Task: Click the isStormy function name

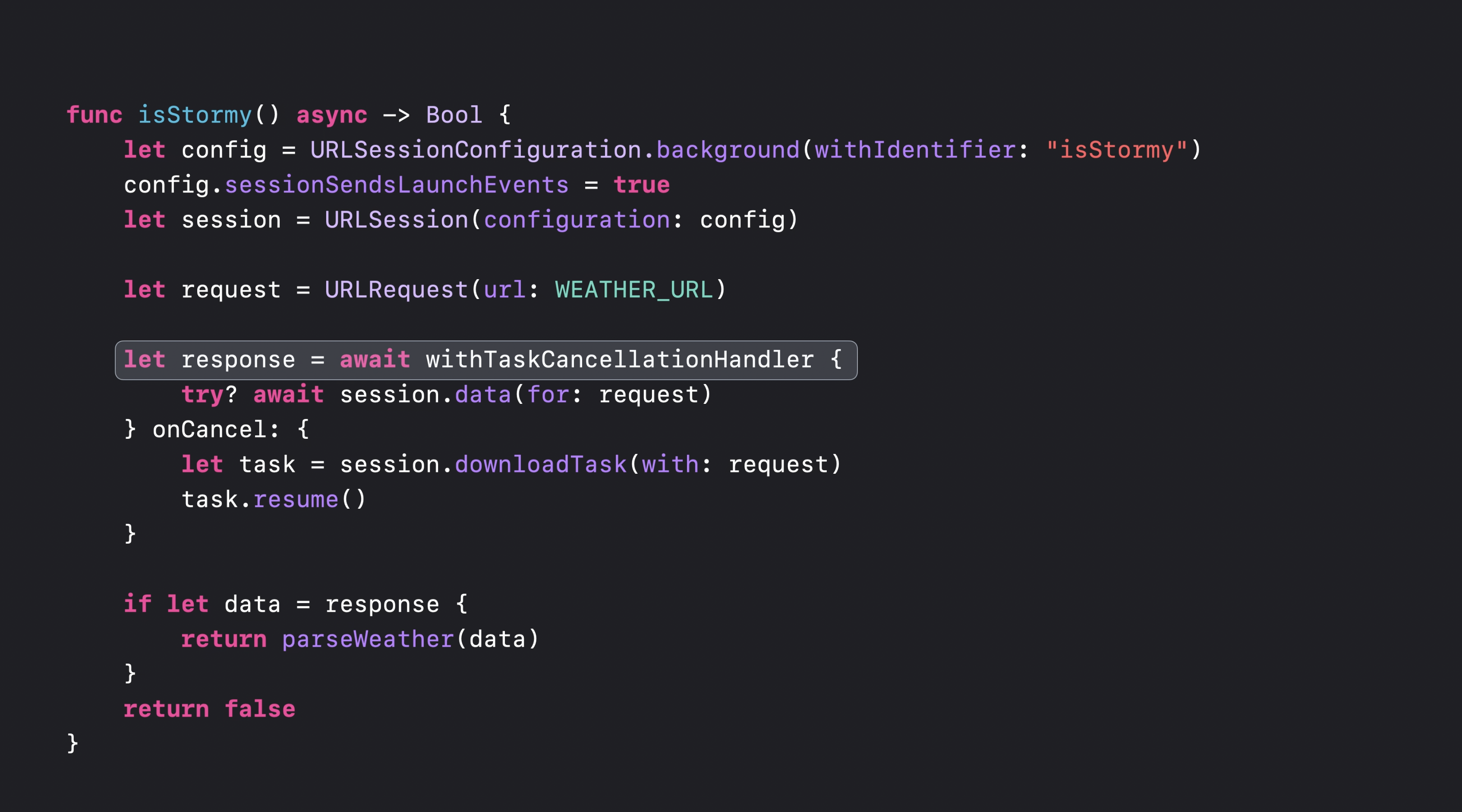Action: 195,115
